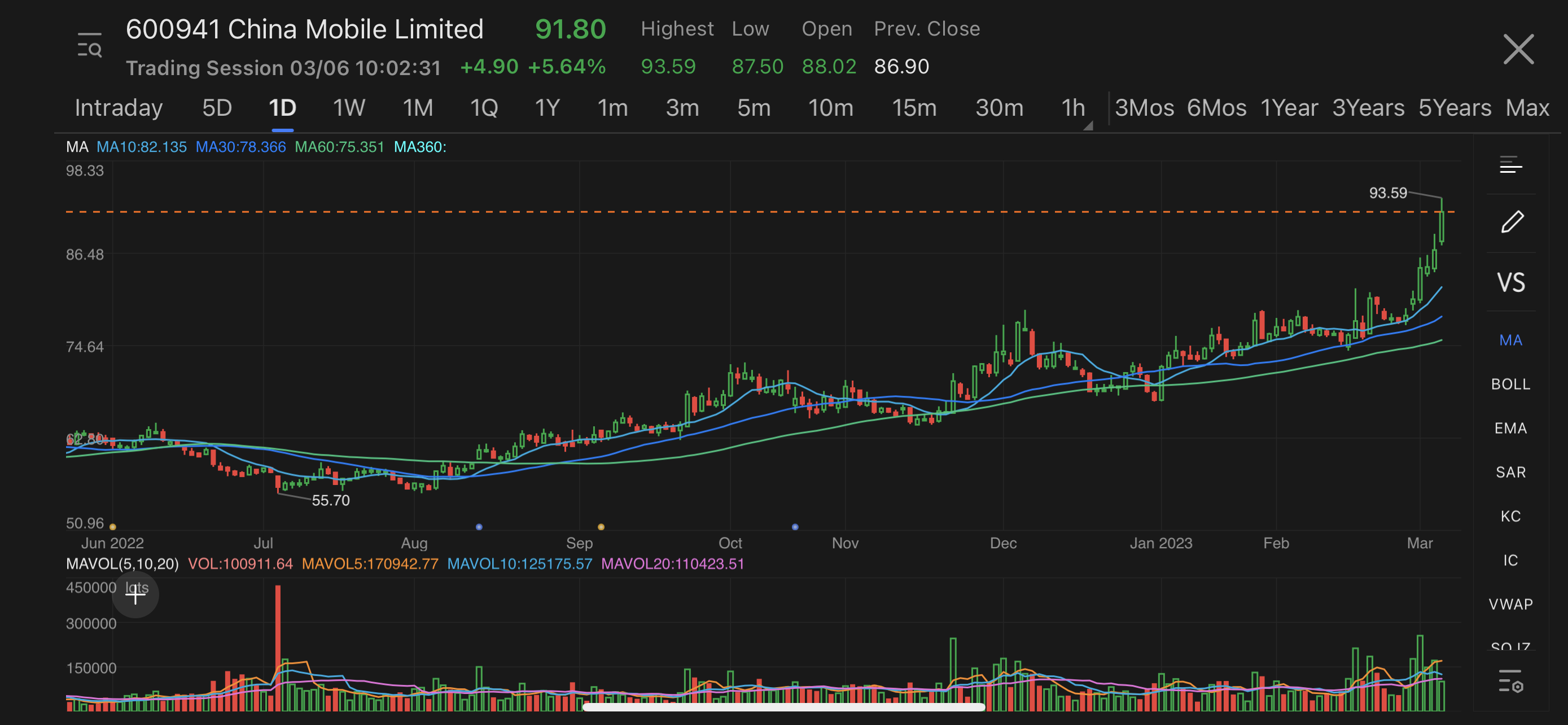Expand MA indicator values header
This screenshot has width=1568, height=725.
(77, 147)
